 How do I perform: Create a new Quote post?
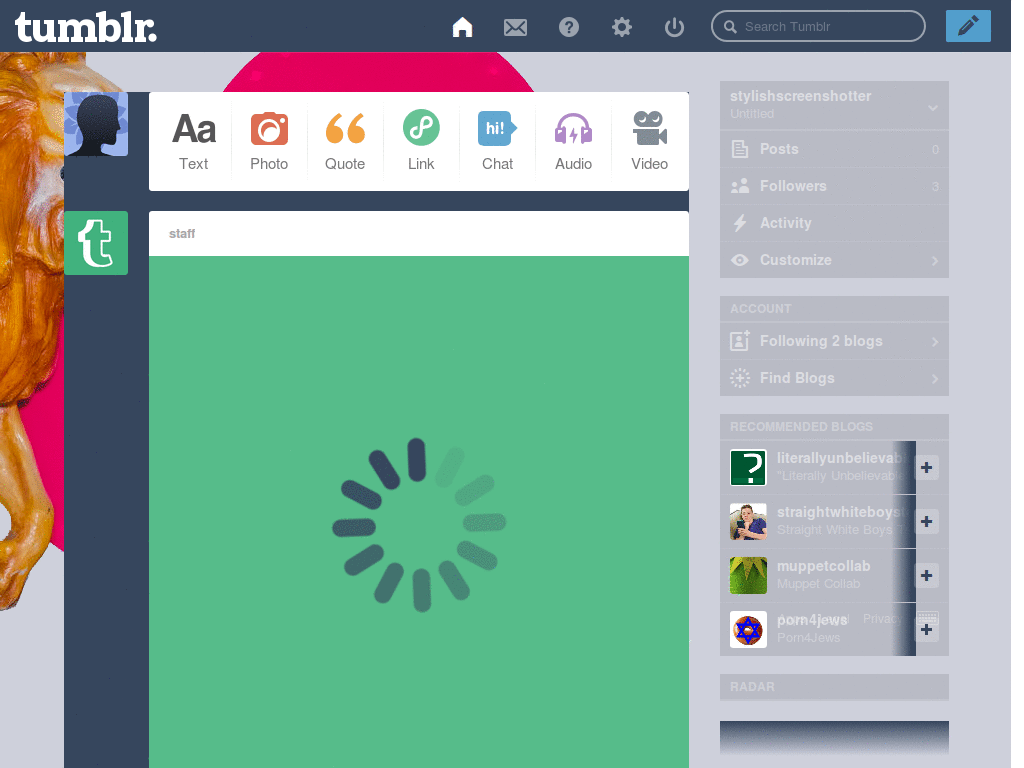[x=345, y=141]
